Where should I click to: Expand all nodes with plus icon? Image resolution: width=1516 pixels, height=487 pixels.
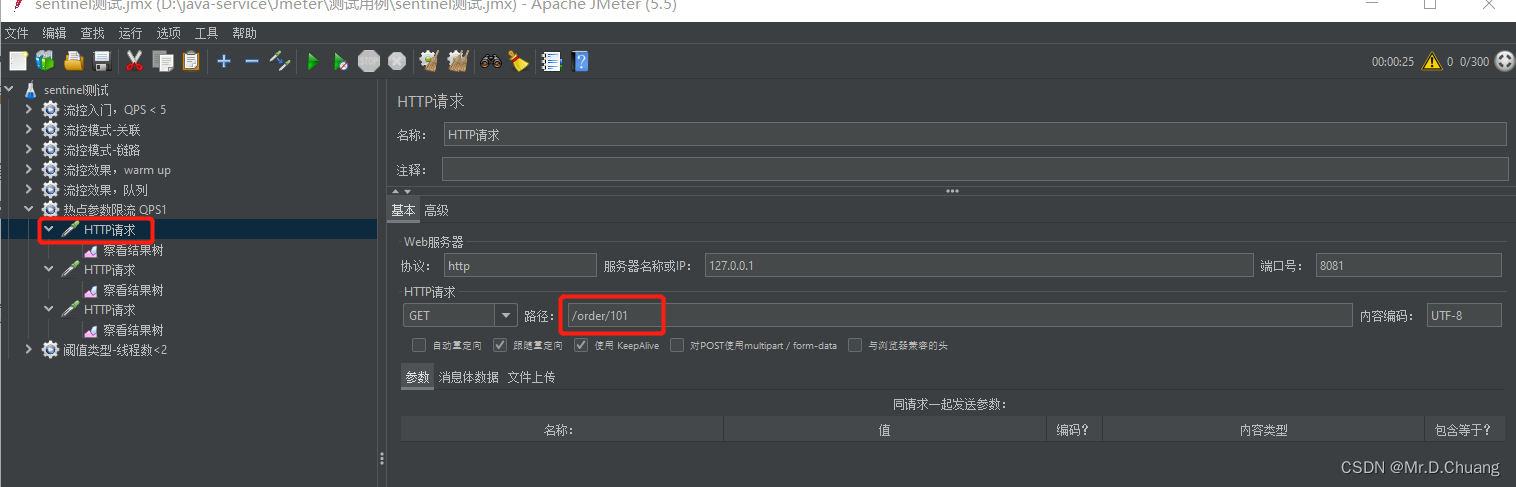[224, 61]
